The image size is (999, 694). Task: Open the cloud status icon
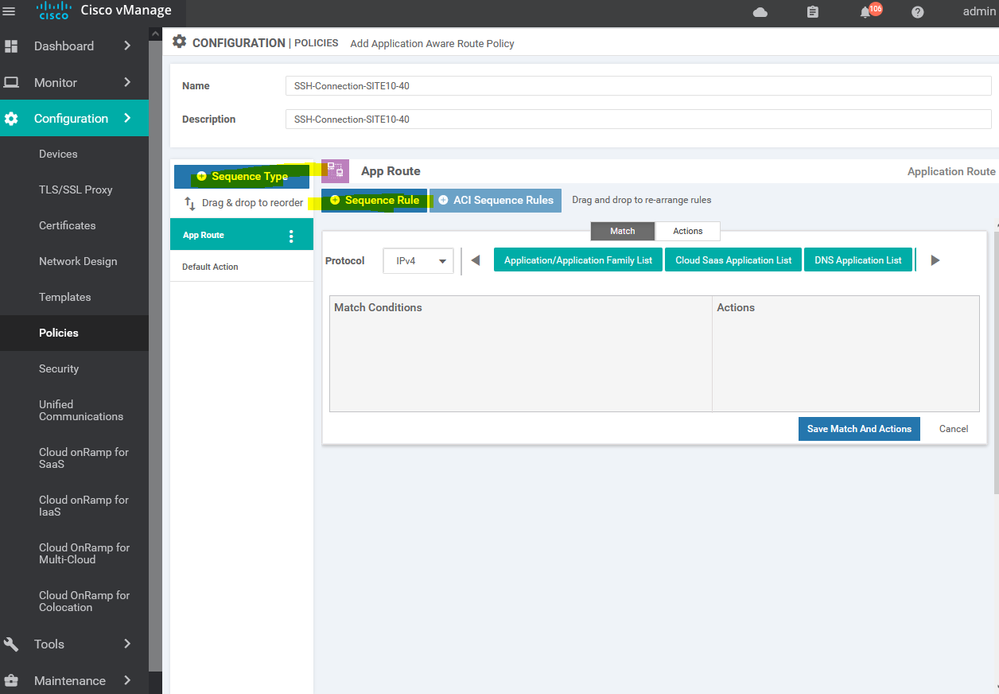tap(760, 12)
